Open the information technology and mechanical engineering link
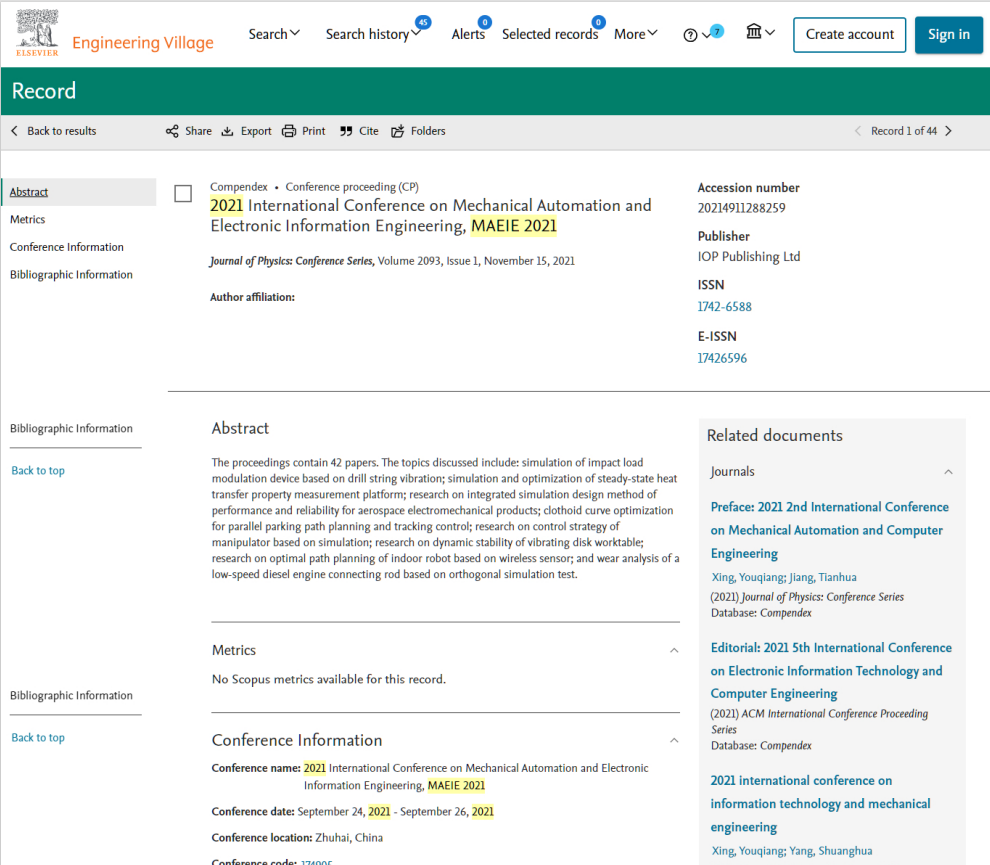Image resolution: width=990 pixels, height=865 pixels. point(820,804)
